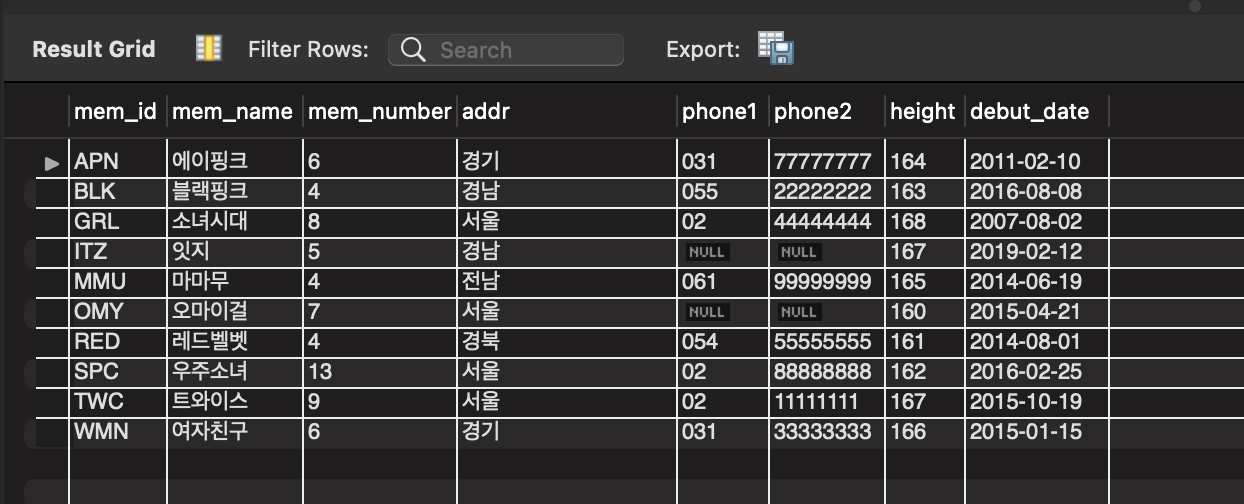The image size is (1244, 504).
Task: Select debut_date cell 2007-08-02
Action: click(1036, 221)
